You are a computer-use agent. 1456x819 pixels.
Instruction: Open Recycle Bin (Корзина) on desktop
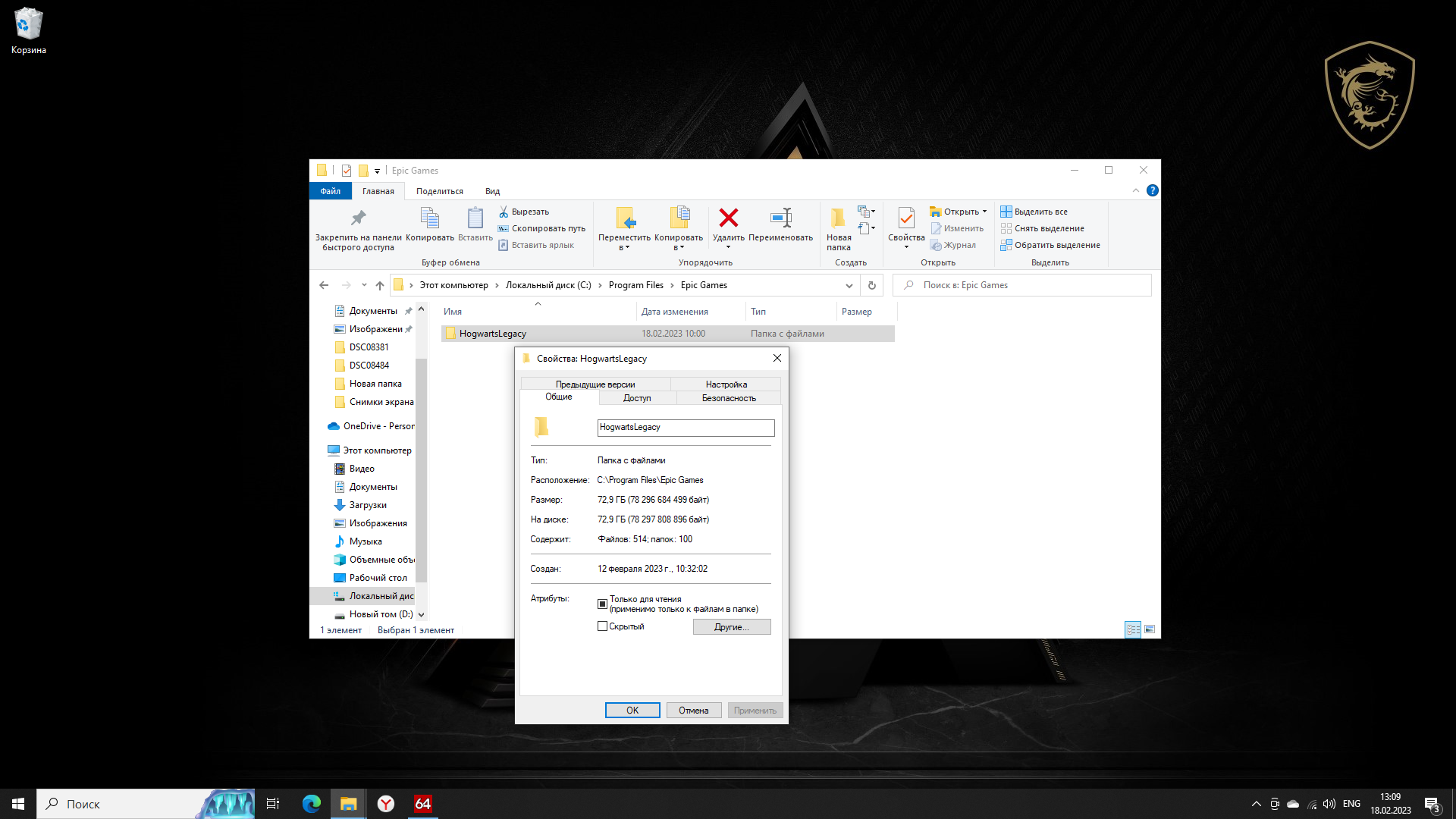click(x=29, y=31)
